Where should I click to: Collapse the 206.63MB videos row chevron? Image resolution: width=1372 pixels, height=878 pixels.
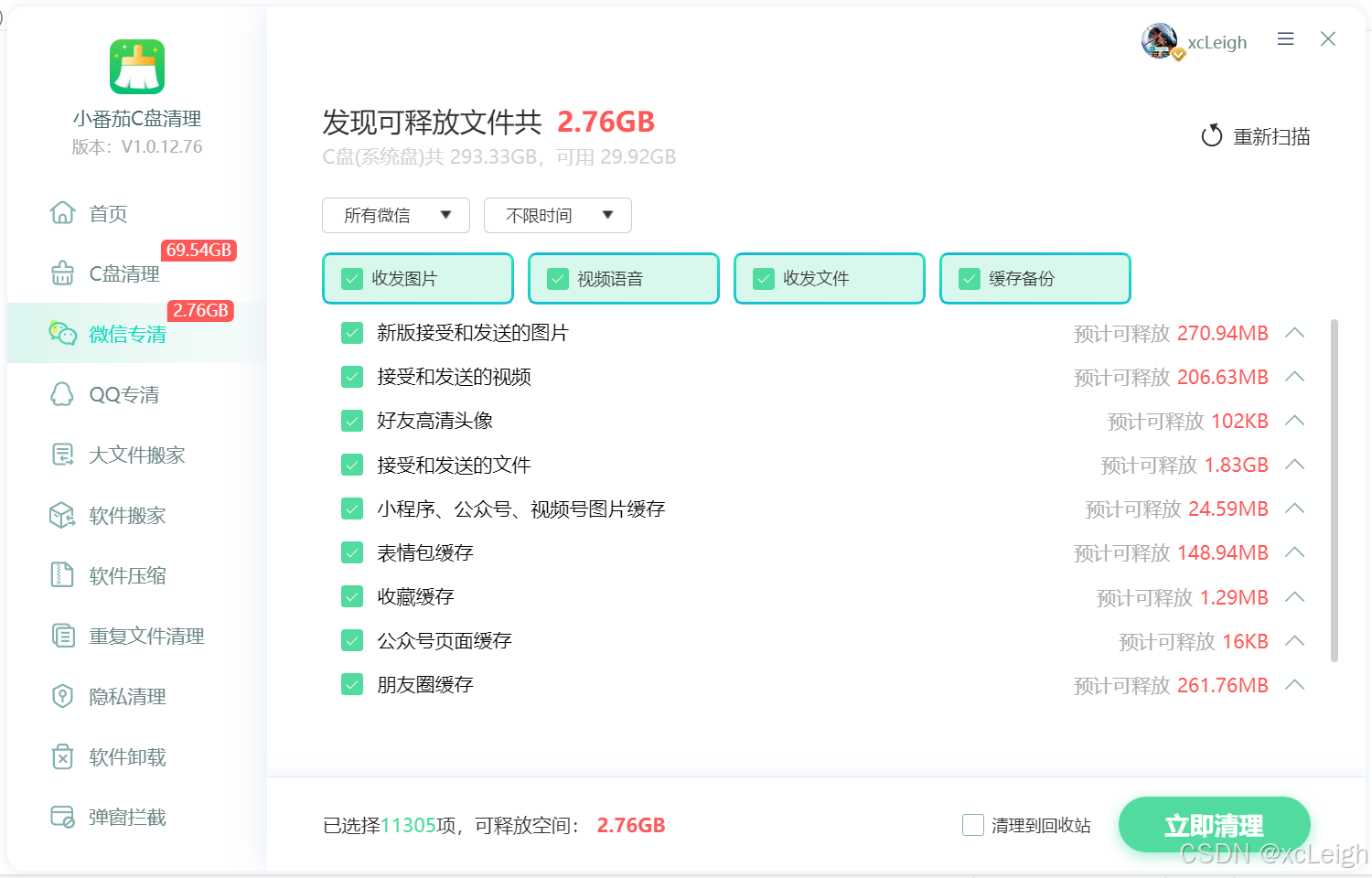[1294, 377]
